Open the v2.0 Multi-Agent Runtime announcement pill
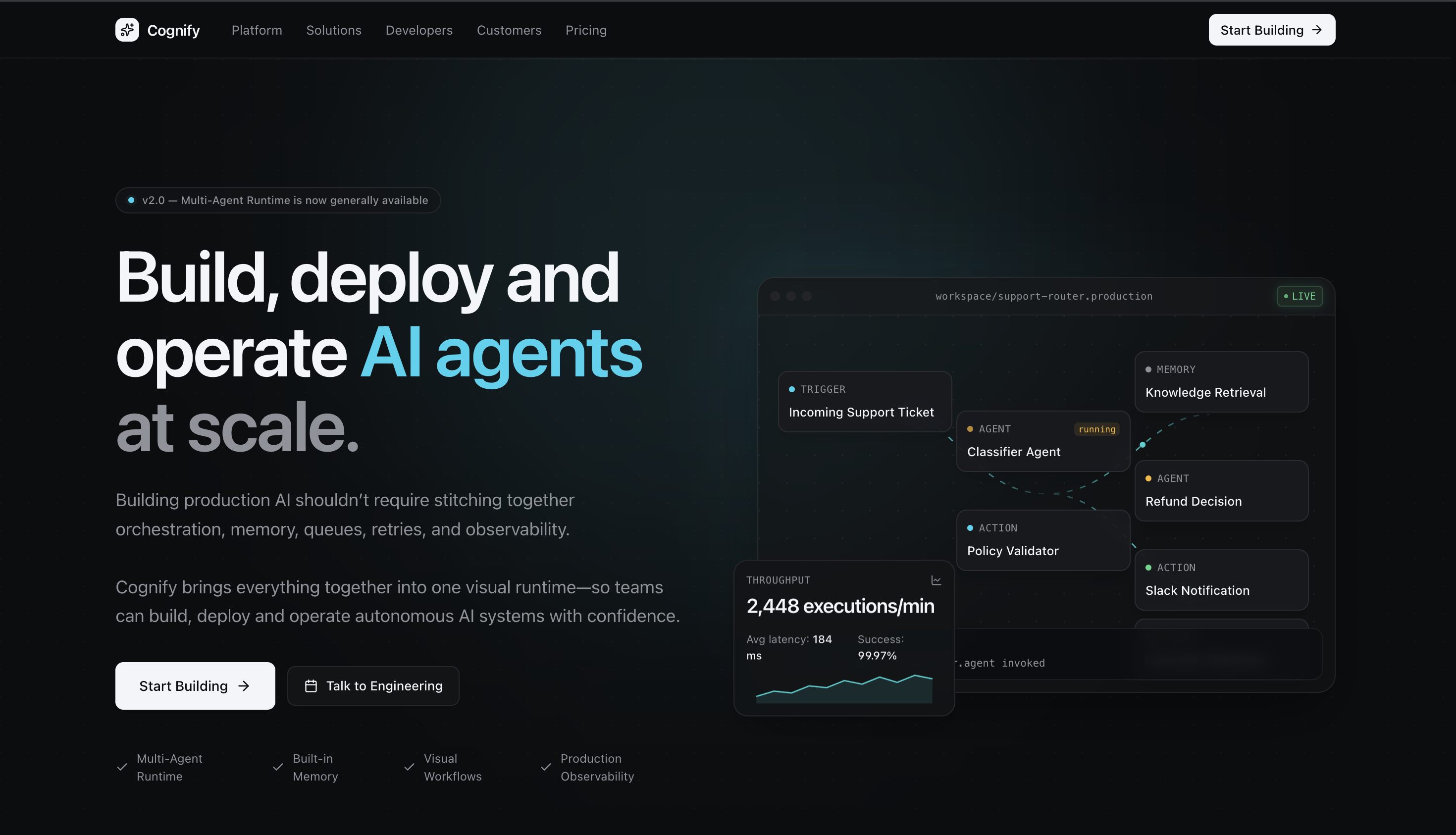1456x835 pixels. [277, 200]
